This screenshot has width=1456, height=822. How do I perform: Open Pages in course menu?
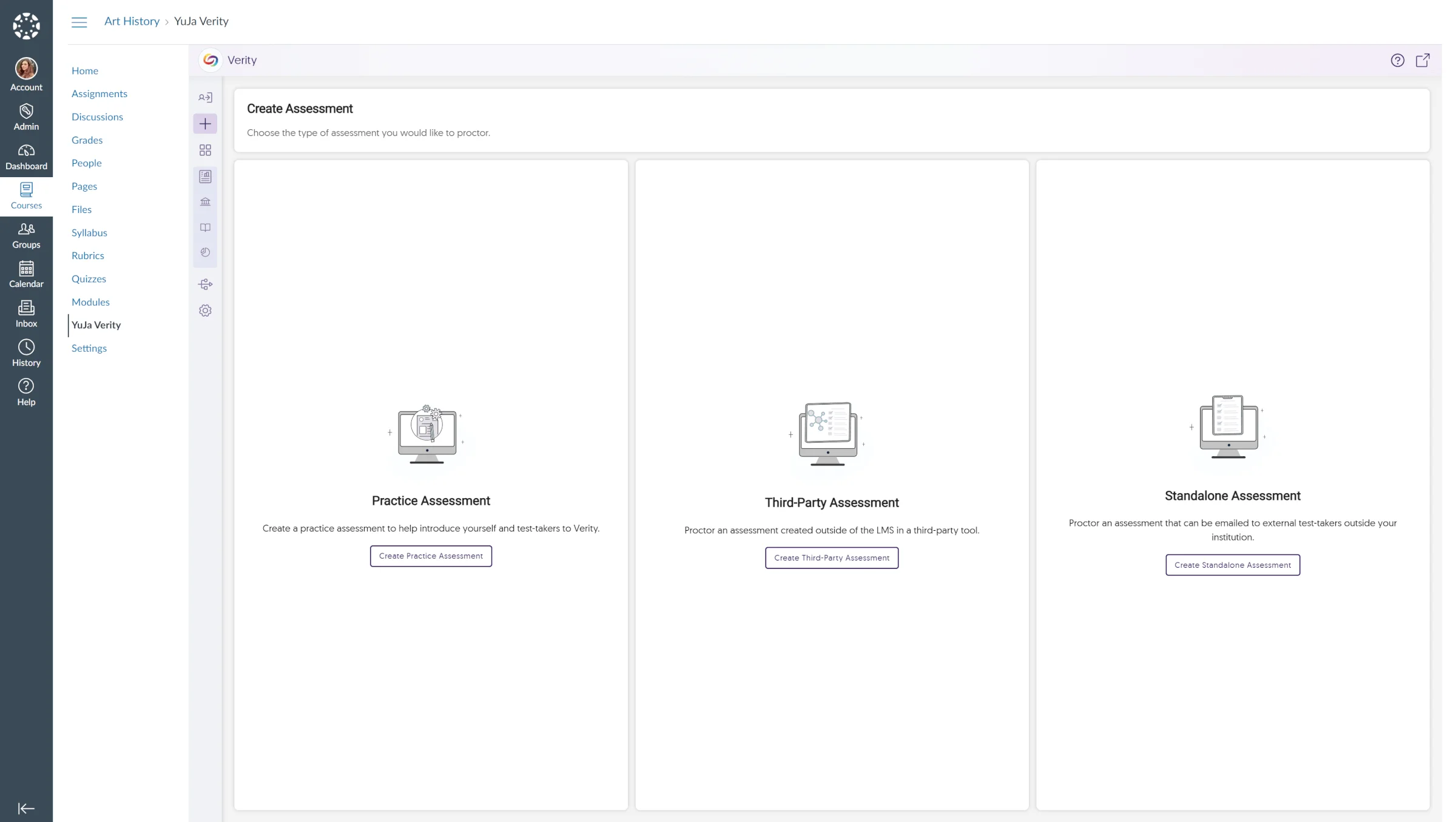pyautogui.click(x=84, y=186)
